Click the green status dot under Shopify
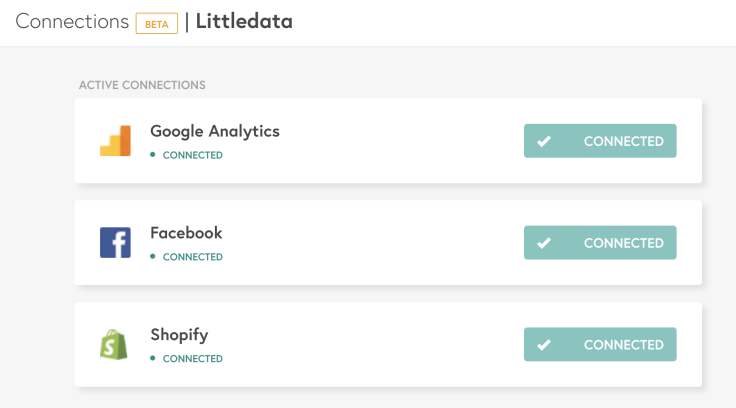This screenshot has height=408, width=736. pos(153,358)
